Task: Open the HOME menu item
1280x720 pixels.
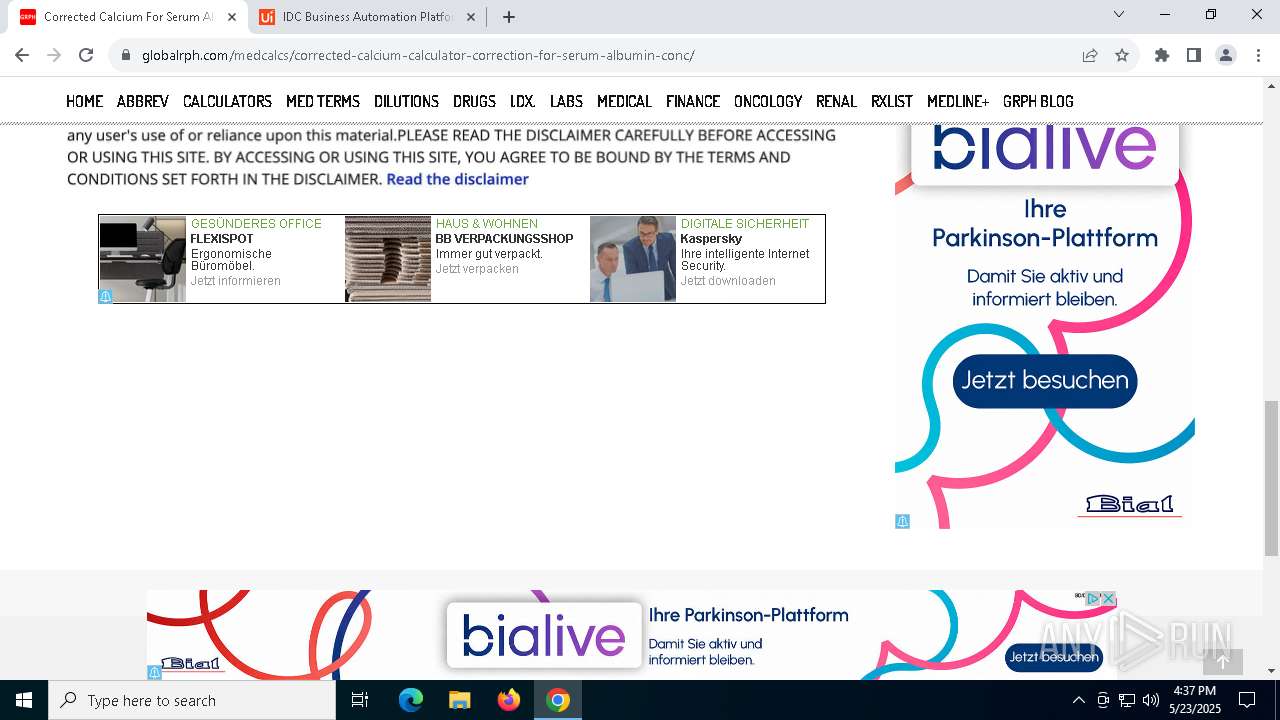Action: [85, 101]
